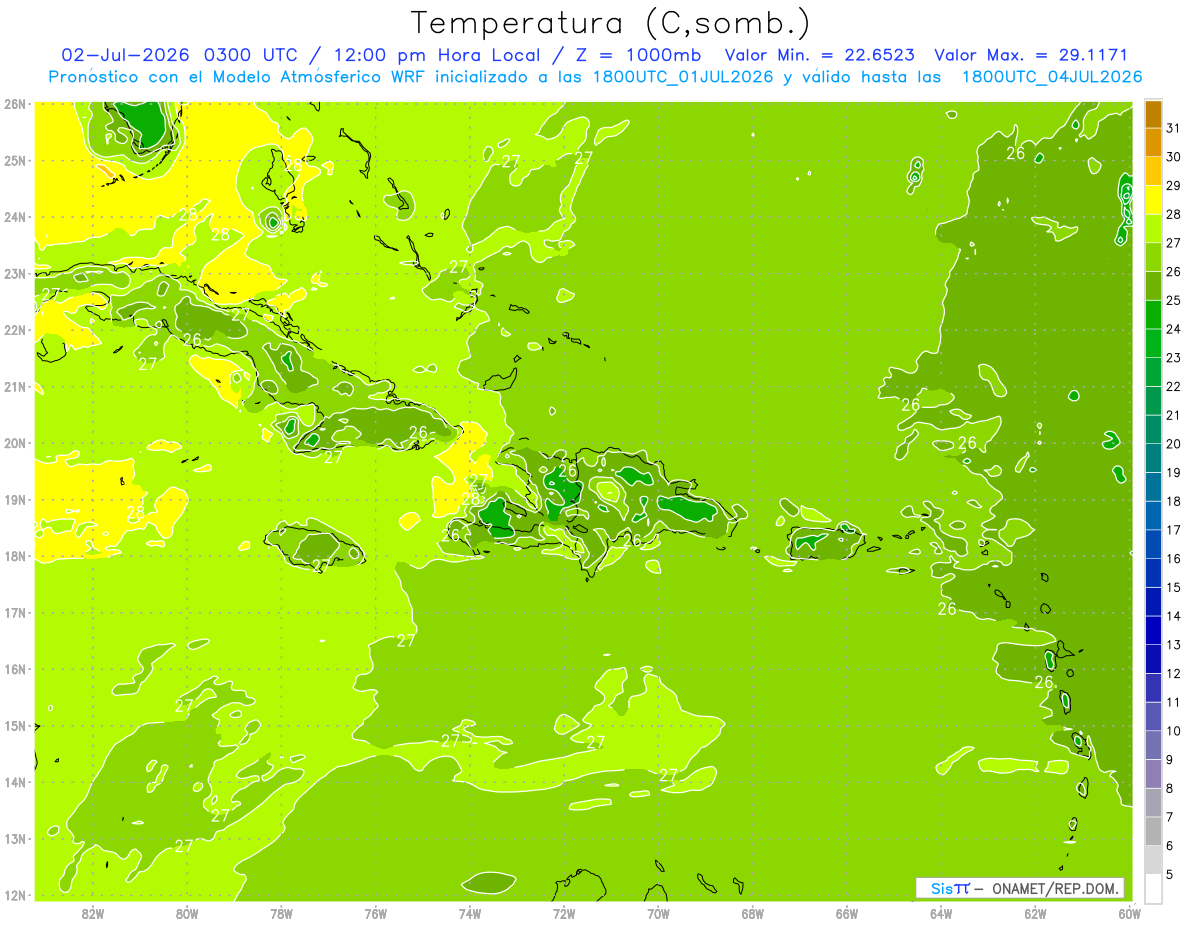Click the 66W longitude axis label

[847, 913]
